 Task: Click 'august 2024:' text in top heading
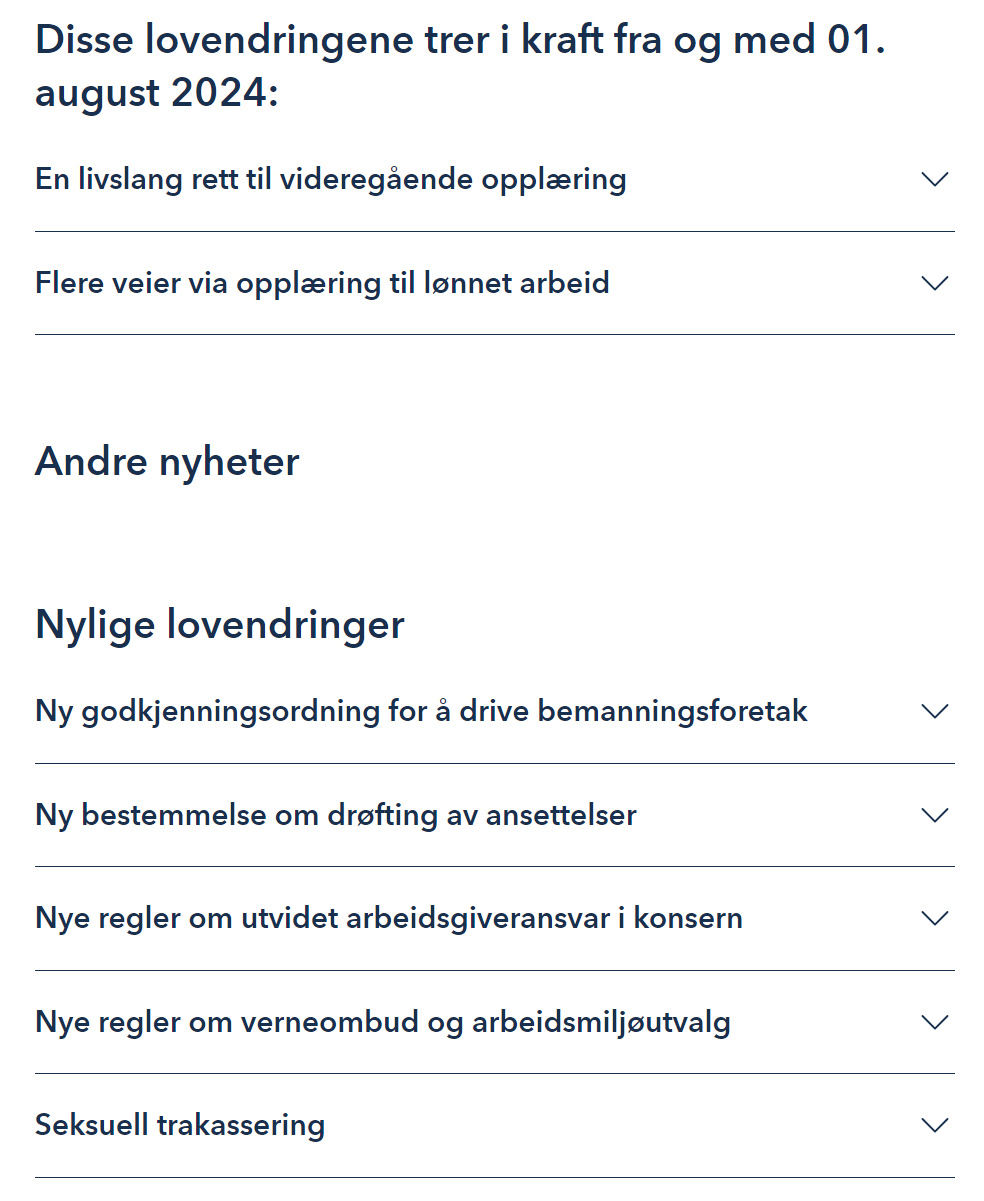tap(156, 94)
